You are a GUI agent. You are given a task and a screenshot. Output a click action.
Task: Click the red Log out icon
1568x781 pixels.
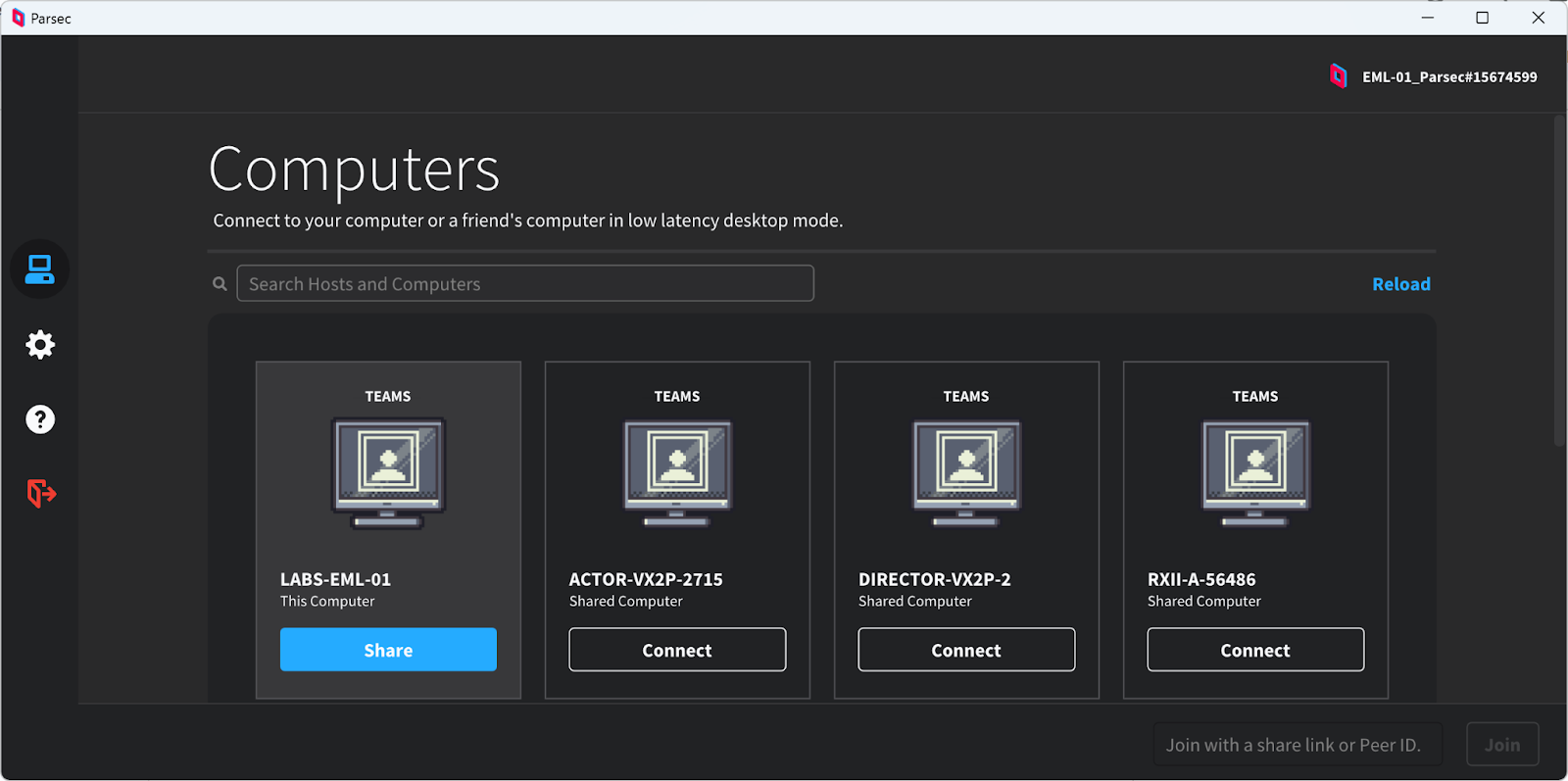tap(41, 493)
